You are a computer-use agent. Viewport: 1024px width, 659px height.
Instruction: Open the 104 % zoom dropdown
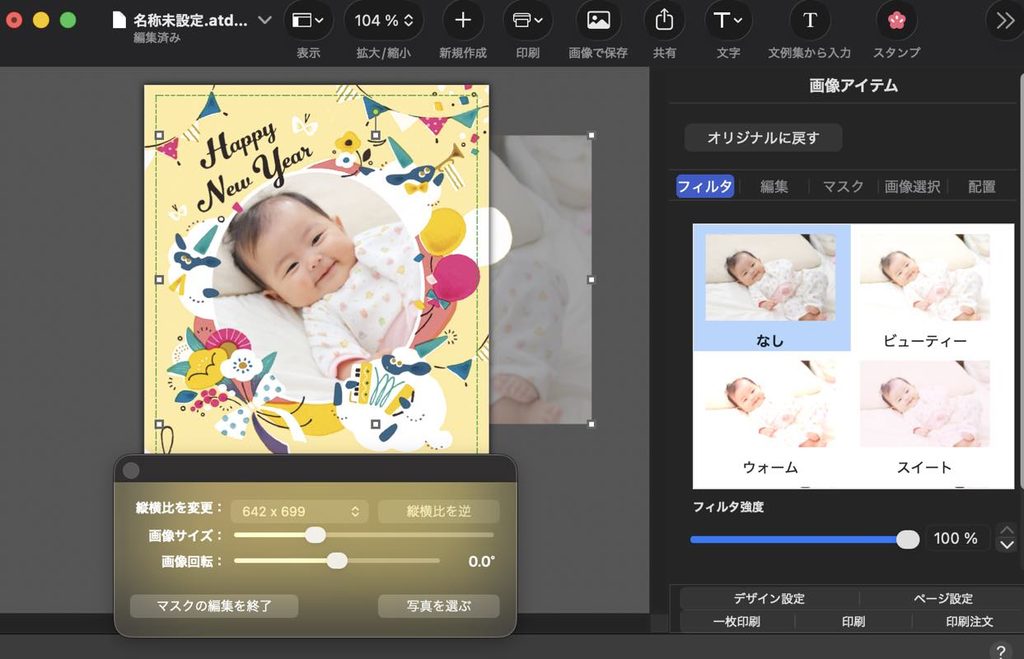point(383,20)
